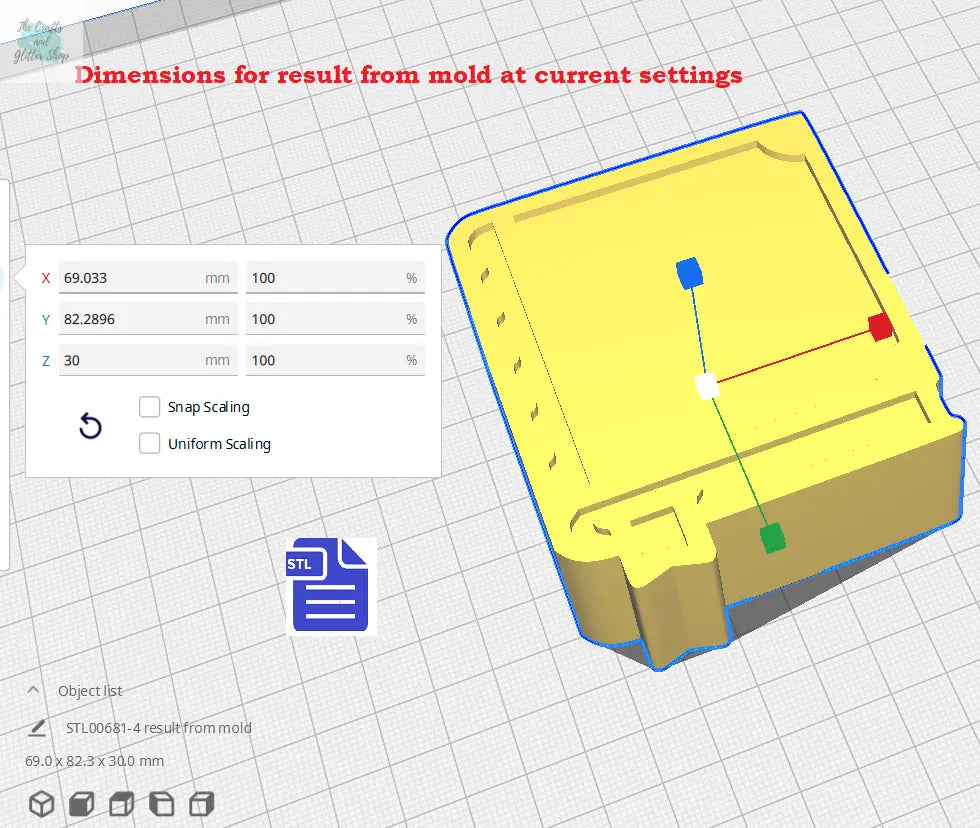Enable the Snap Scaling checkbox
Viewport: 980px width, 828px height.
[150, 407]
